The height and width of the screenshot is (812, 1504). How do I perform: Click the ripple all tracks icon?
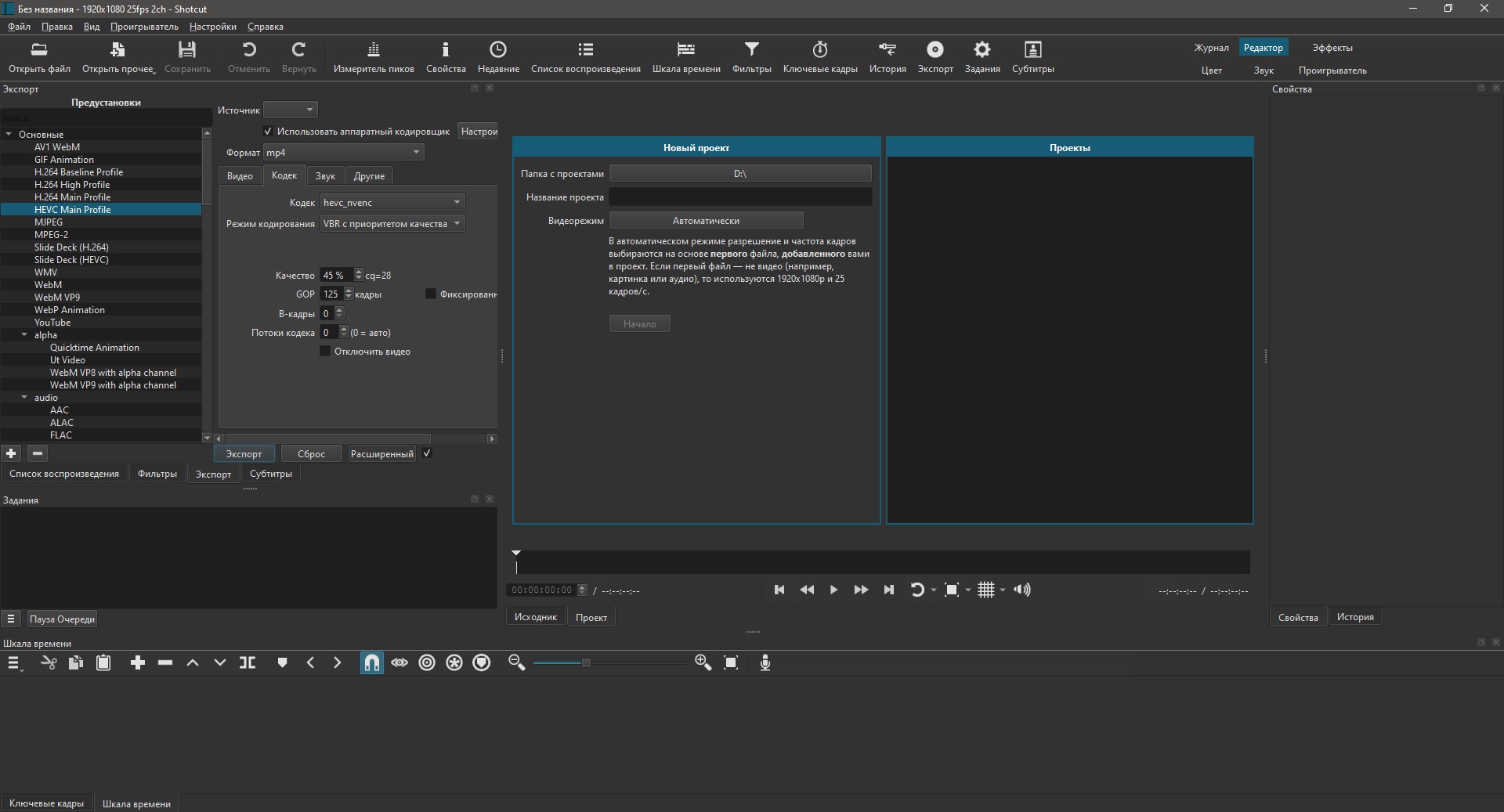pyautogui.click(x=454, y=663)
